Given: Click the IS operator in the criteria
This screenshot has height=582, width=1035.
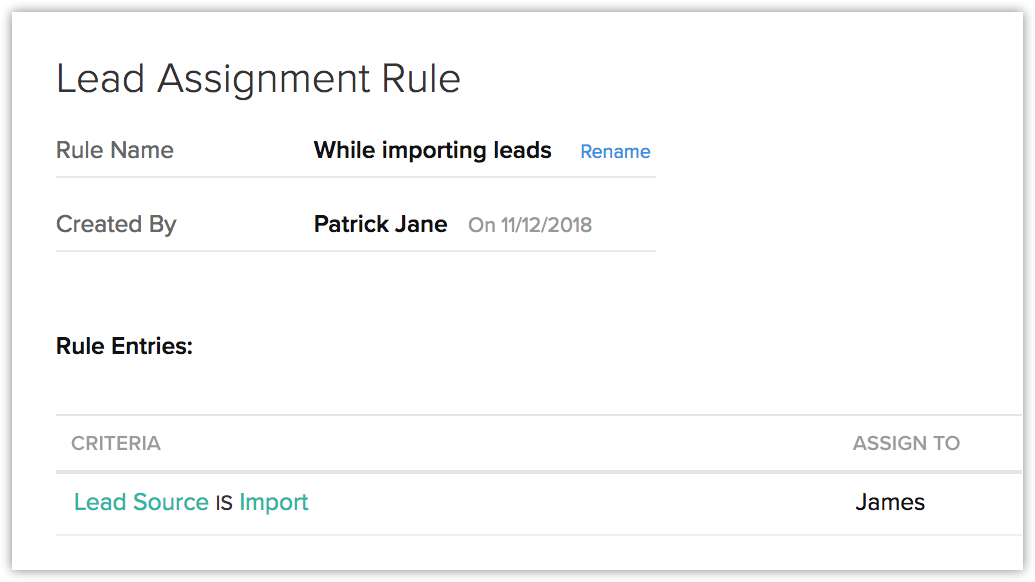Looking at the screenshot, I should tap(224, 503).
